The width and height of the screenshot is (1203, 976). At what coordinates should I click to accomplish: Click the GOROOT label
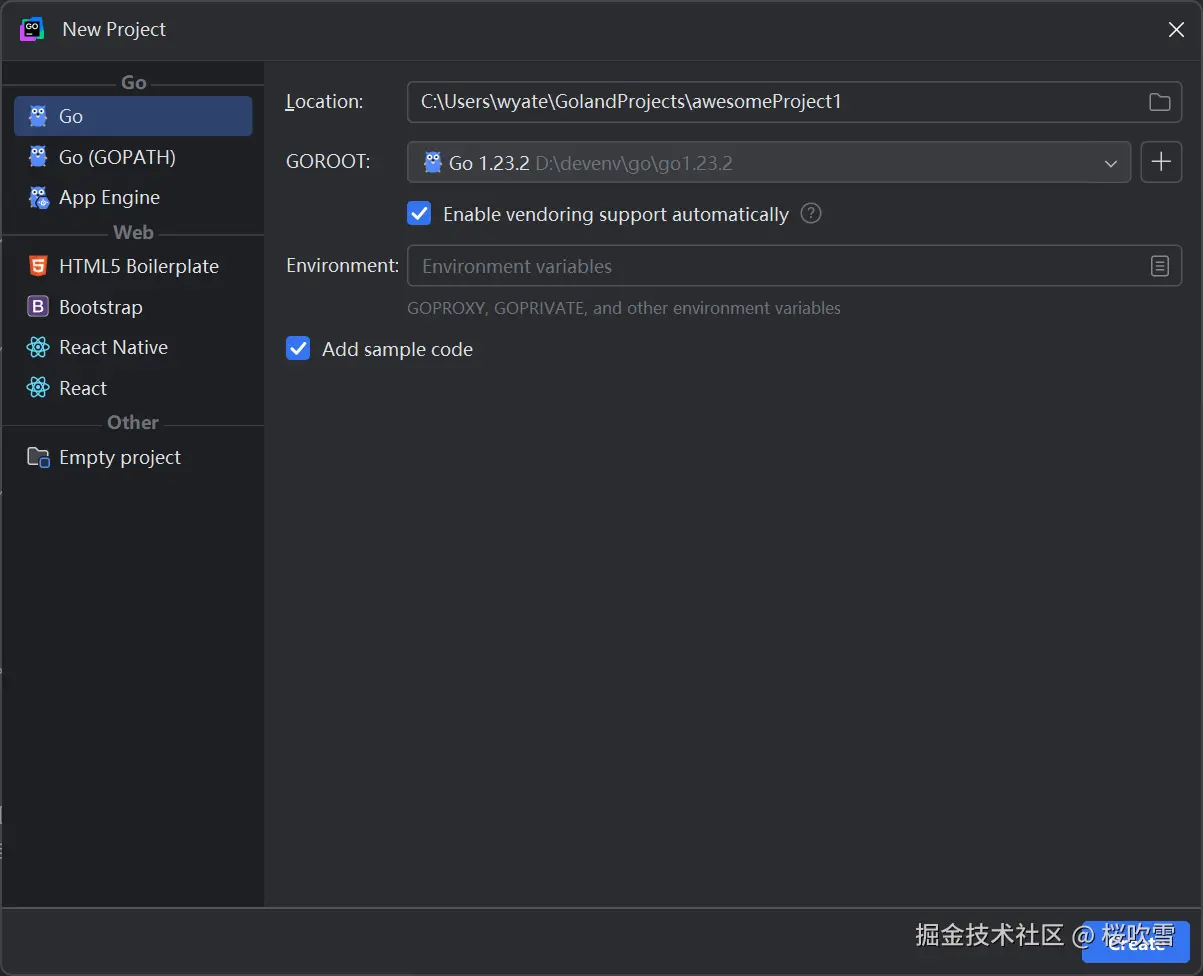coord(328,162)
